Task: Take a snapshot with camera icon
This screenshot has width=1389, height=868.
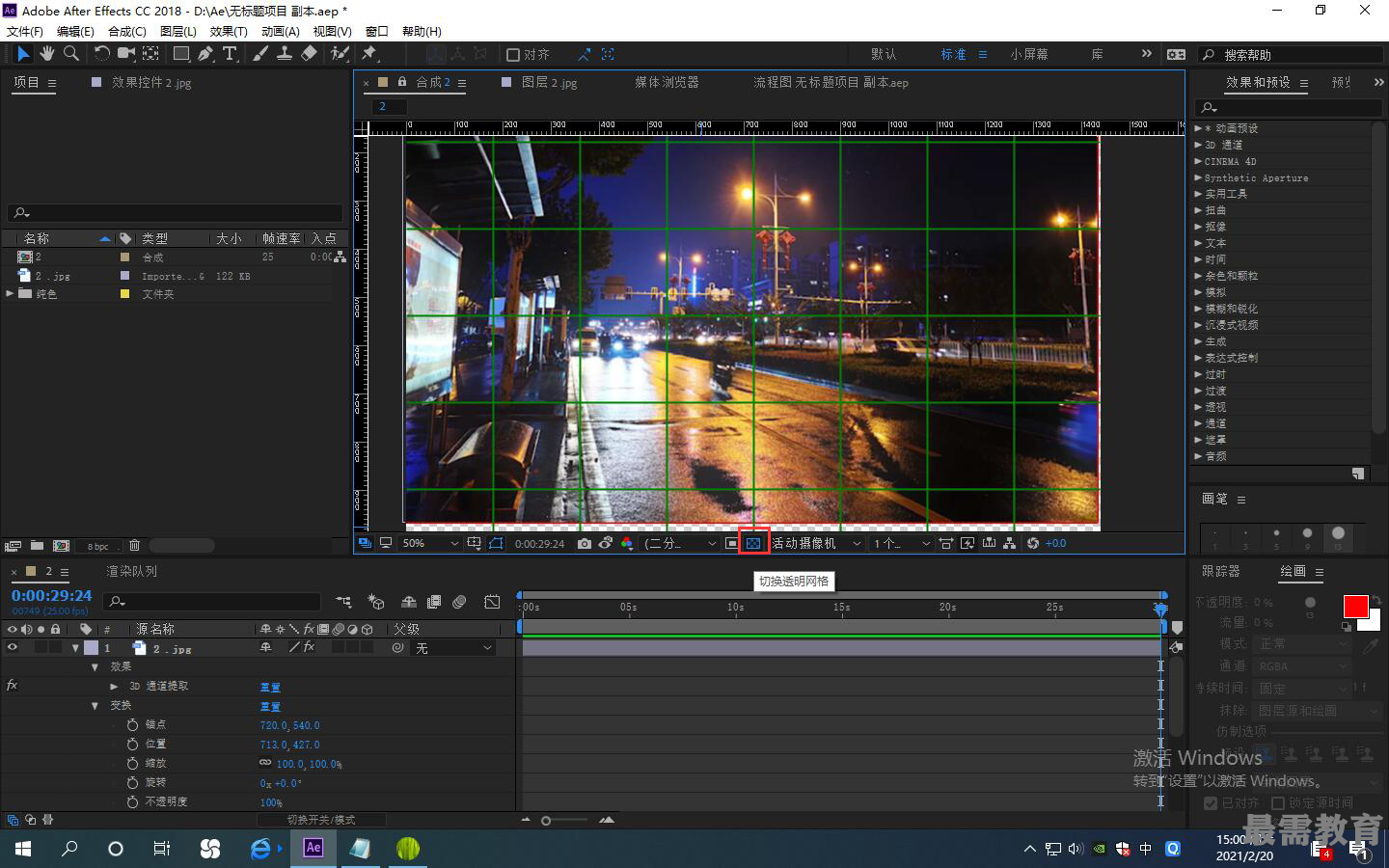Action: click(585, 544)
